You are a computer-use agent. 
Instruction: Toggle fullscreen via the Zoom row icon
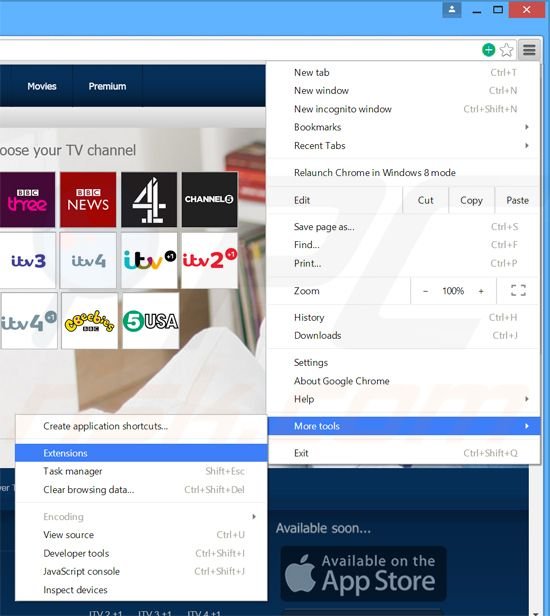(518, 291)
